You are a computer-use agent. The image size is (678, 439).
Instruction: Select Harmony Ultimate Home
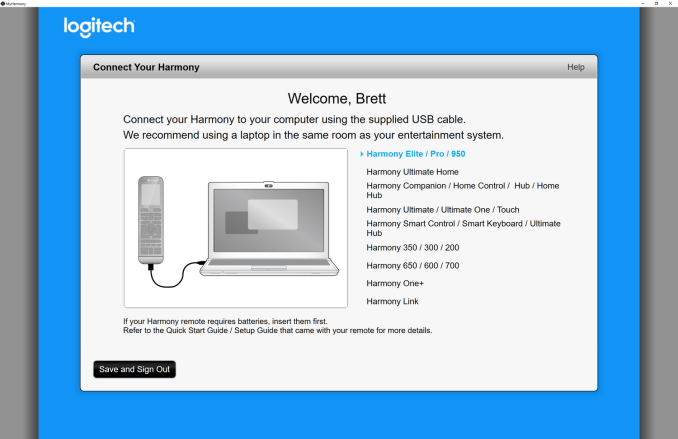click(412, 172)
